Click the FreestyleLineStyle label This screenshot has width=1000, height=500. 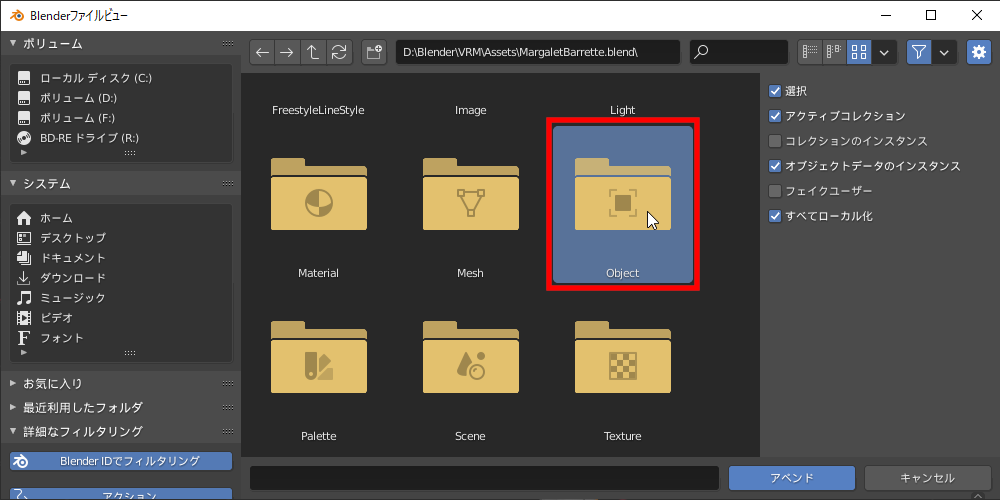318,110
